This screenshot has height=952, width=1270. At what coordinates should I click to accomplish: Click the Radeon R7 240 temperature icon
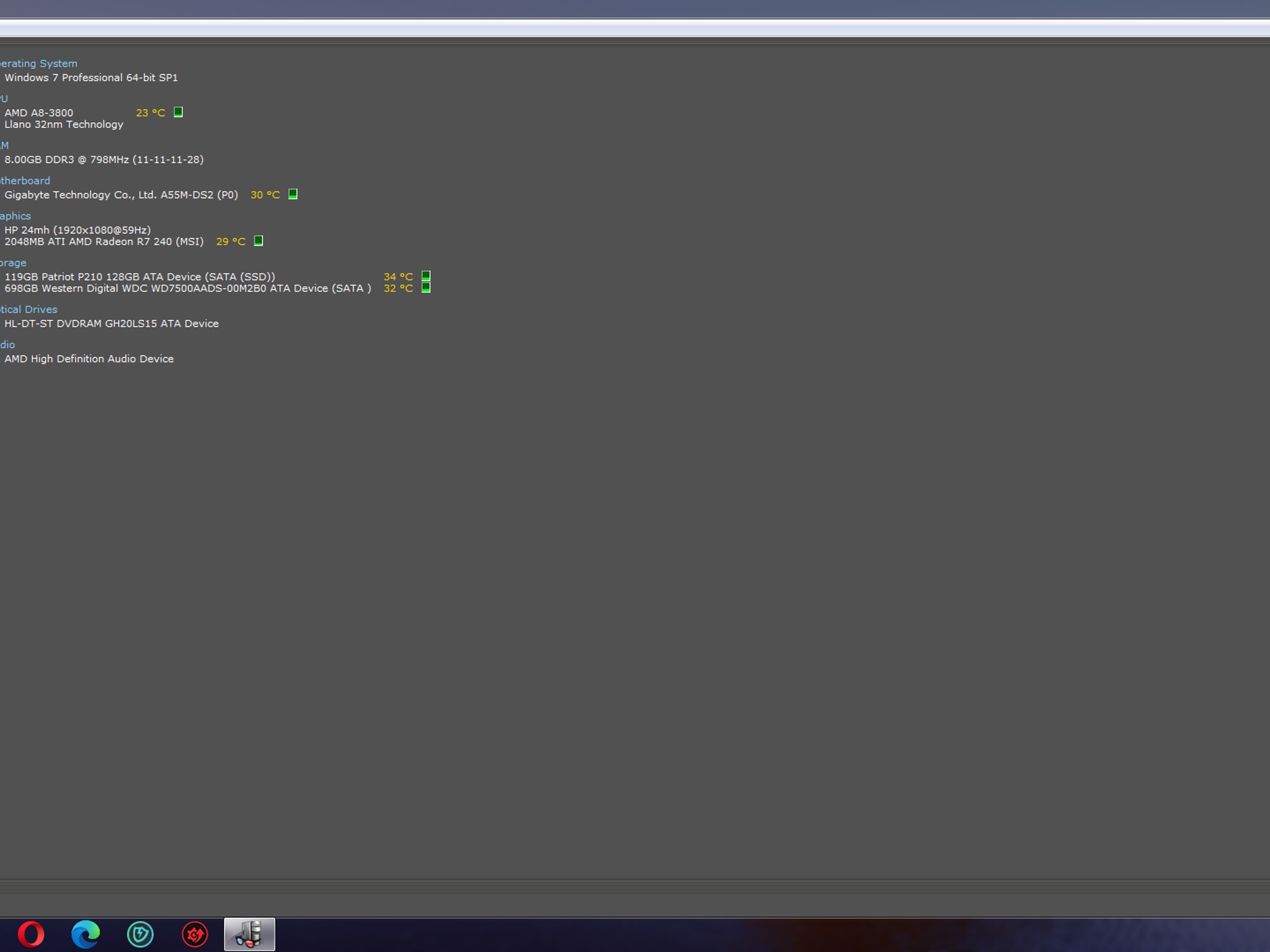pos(259,241)
